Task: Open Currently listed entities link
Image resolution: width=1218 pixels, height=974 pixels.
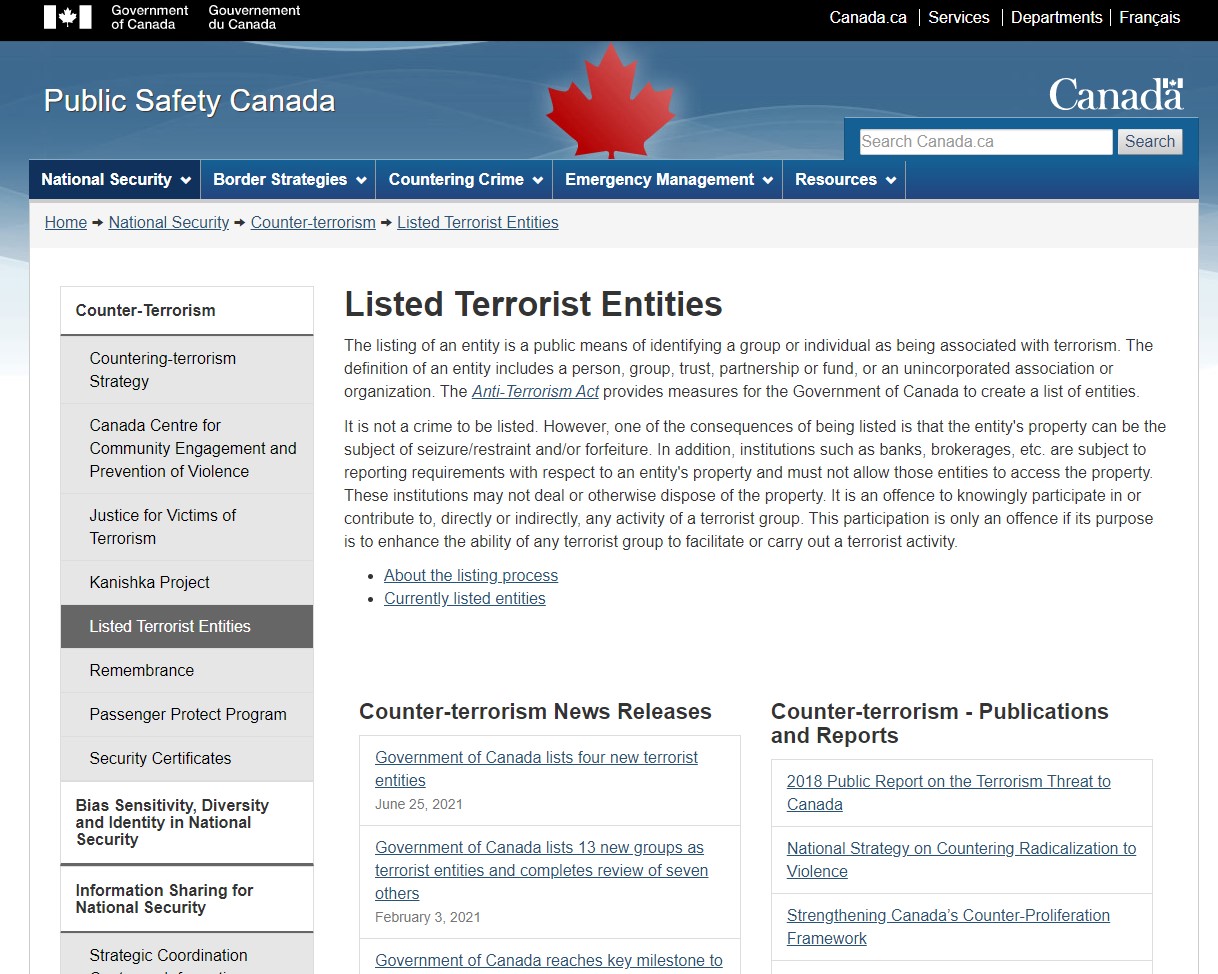Action: point(465,598)
